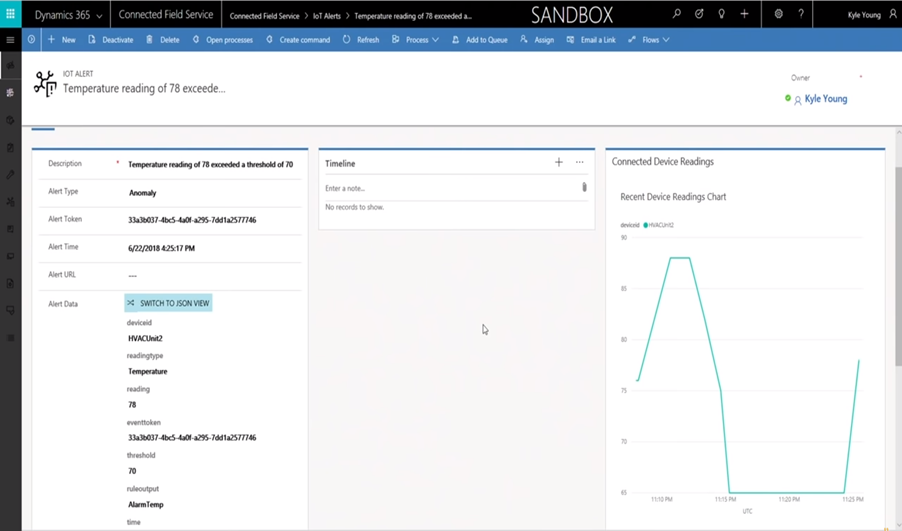
Task: Click the Temperature reading breadcrumb item
Action: (x=413, y=16)
